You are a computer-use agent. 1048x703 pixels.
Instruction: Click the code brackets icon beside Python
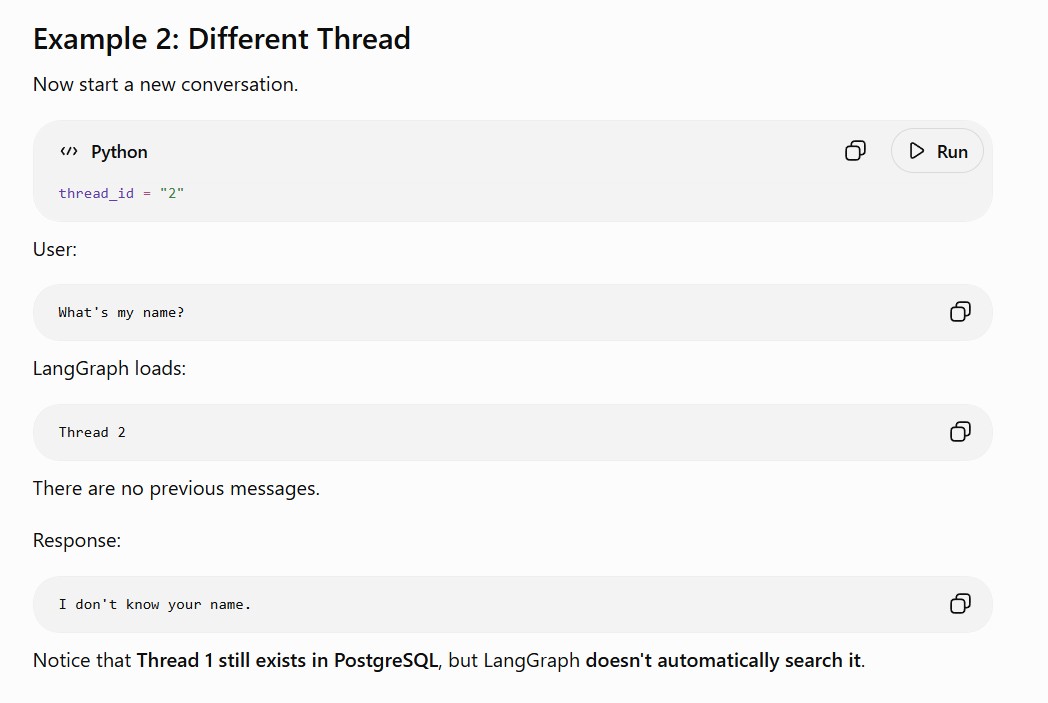point(69,152)
